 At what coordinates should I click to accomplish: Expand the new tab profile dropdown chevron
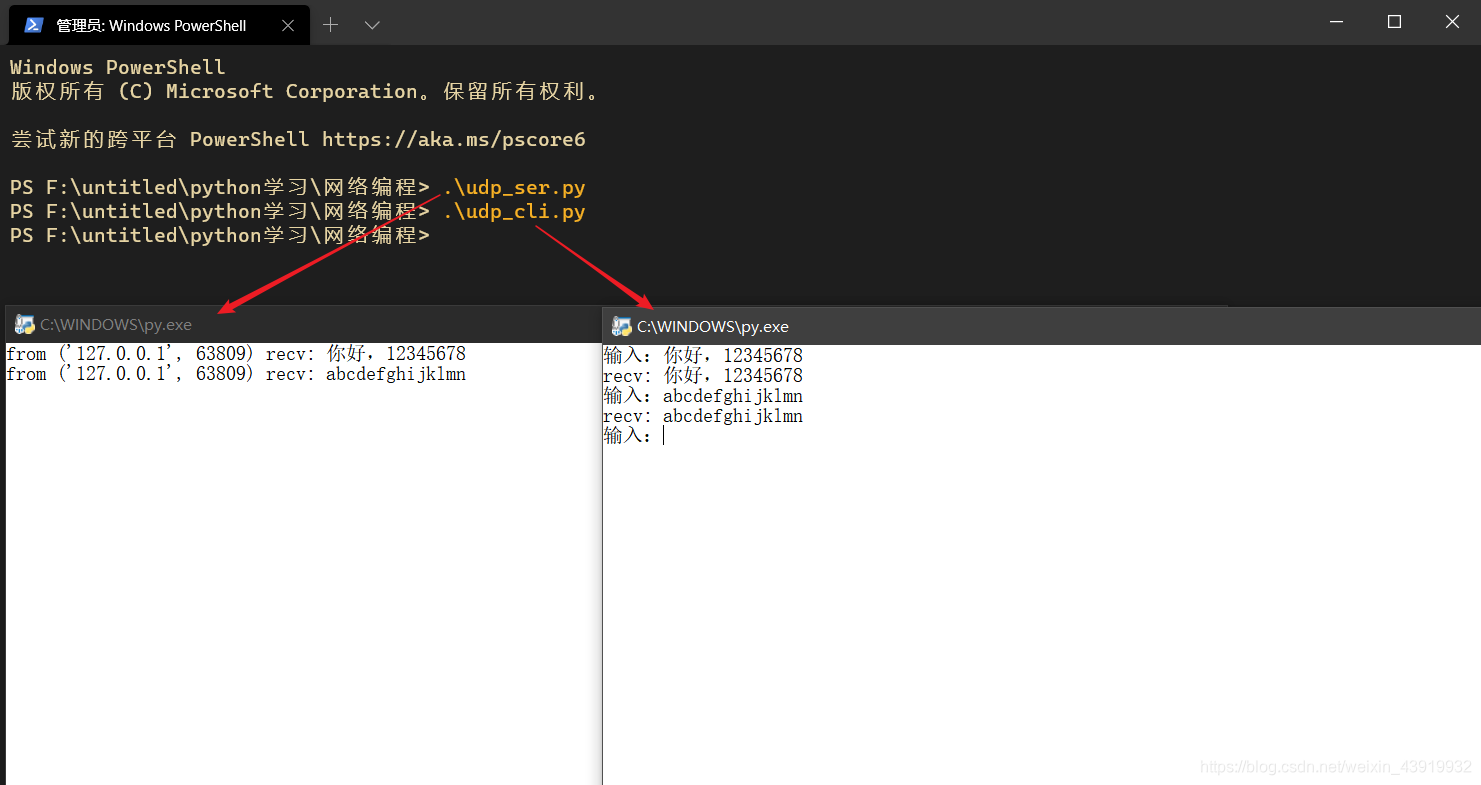(372, 25)
